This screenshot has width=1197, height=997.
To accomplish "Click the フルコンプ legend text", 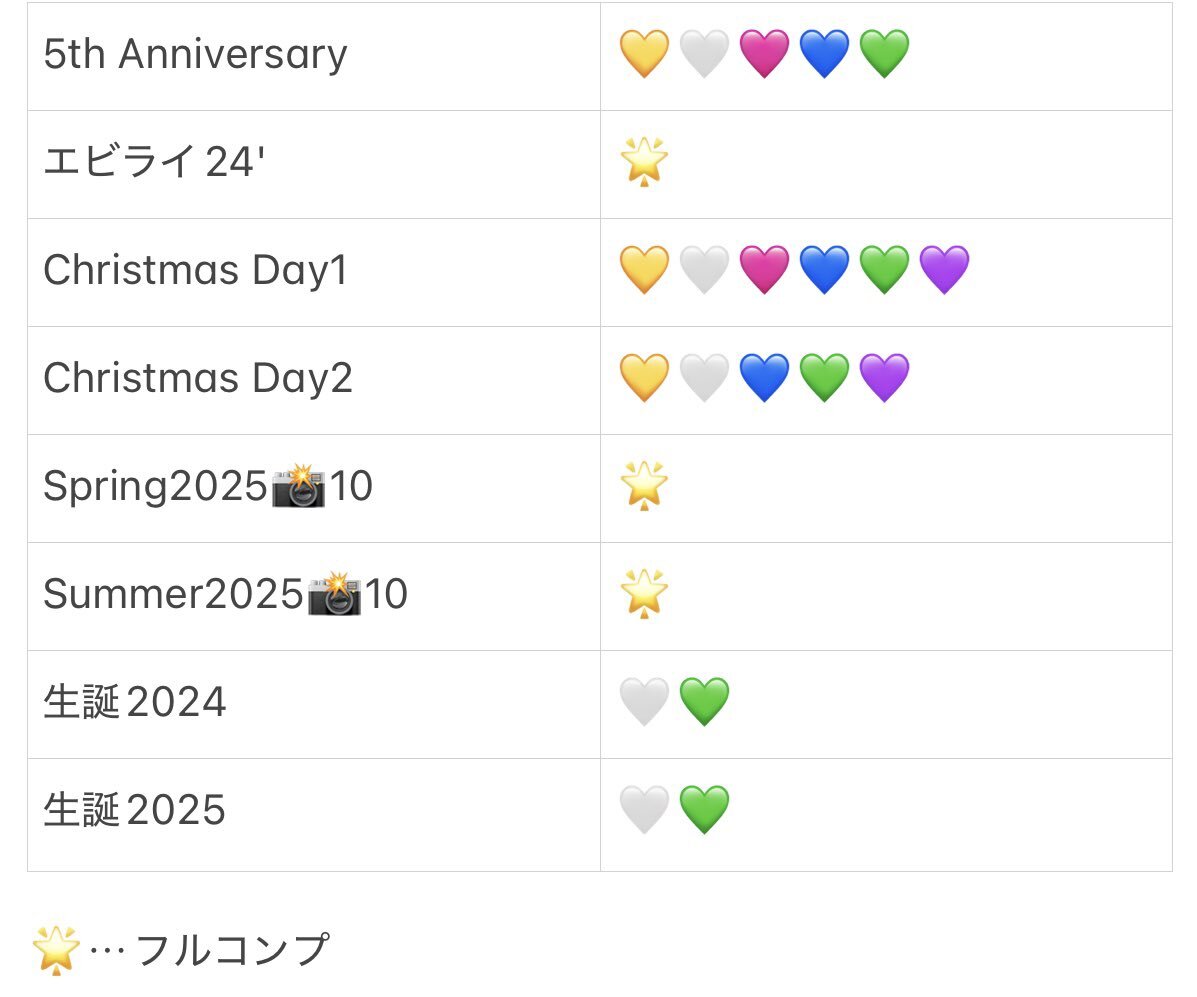I will click(233, 950).
